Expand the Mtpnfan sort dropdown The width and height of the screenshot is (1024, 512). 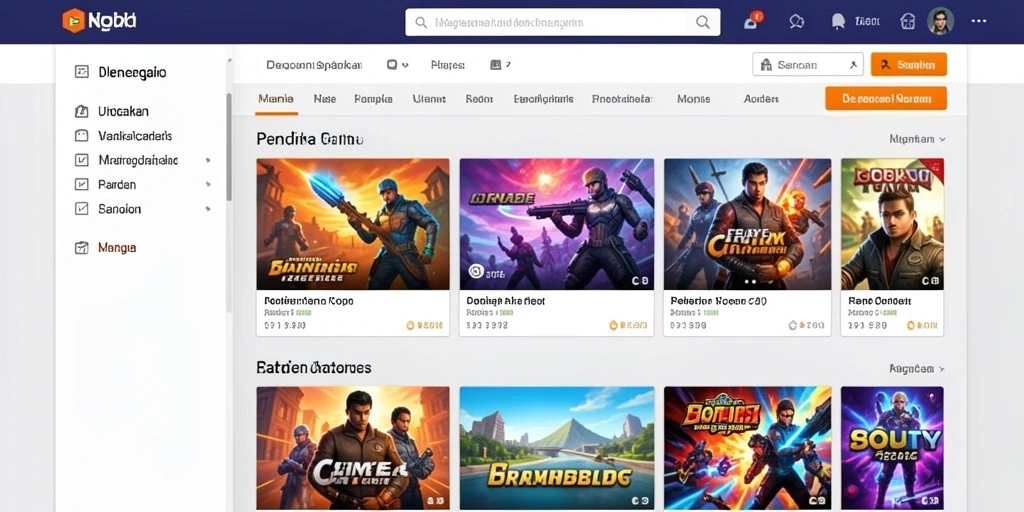pyautogui.click(x=918, y=139)
